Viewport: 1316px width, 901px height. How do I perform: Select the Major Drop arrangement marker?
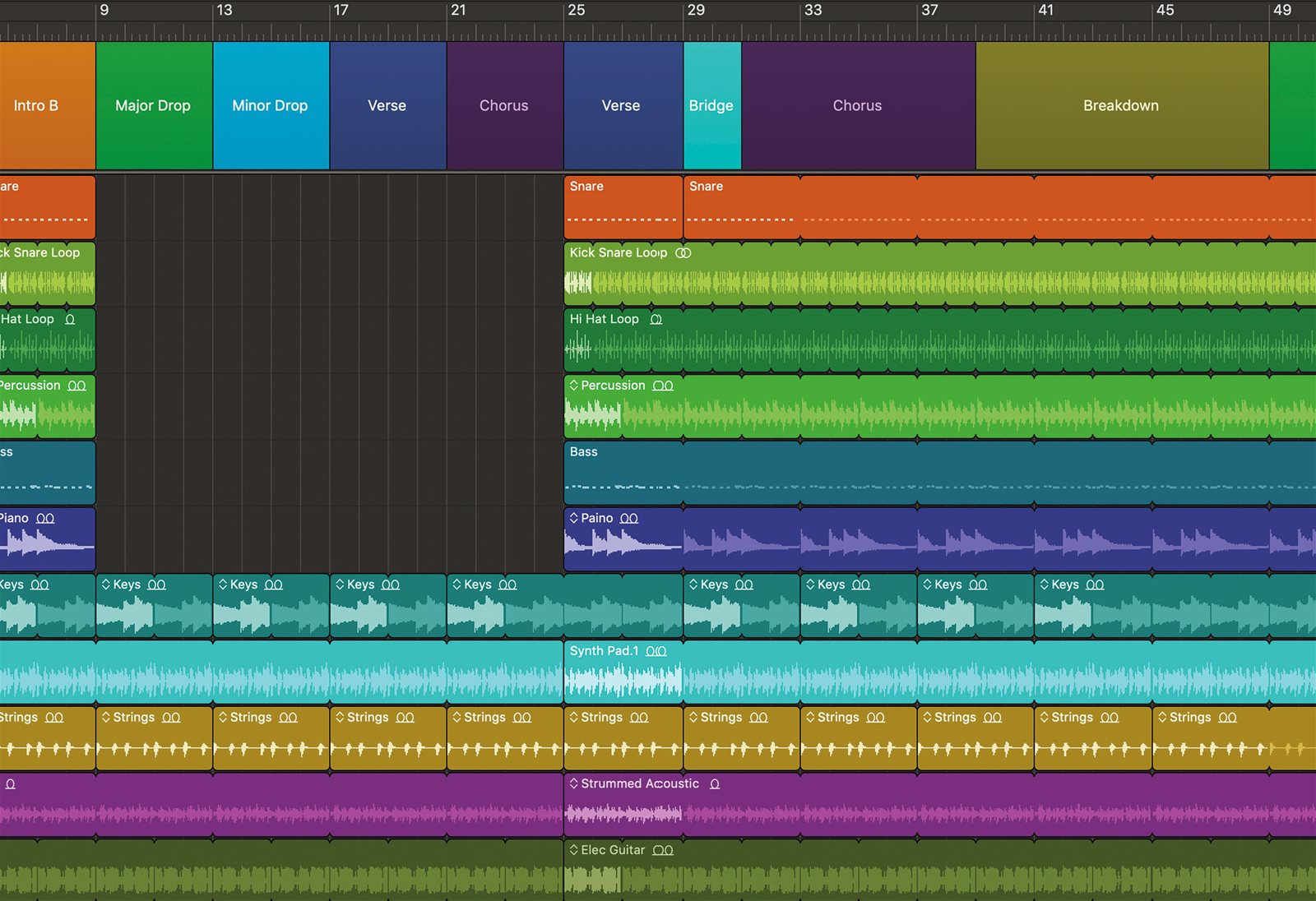click(x=154, y=105)
